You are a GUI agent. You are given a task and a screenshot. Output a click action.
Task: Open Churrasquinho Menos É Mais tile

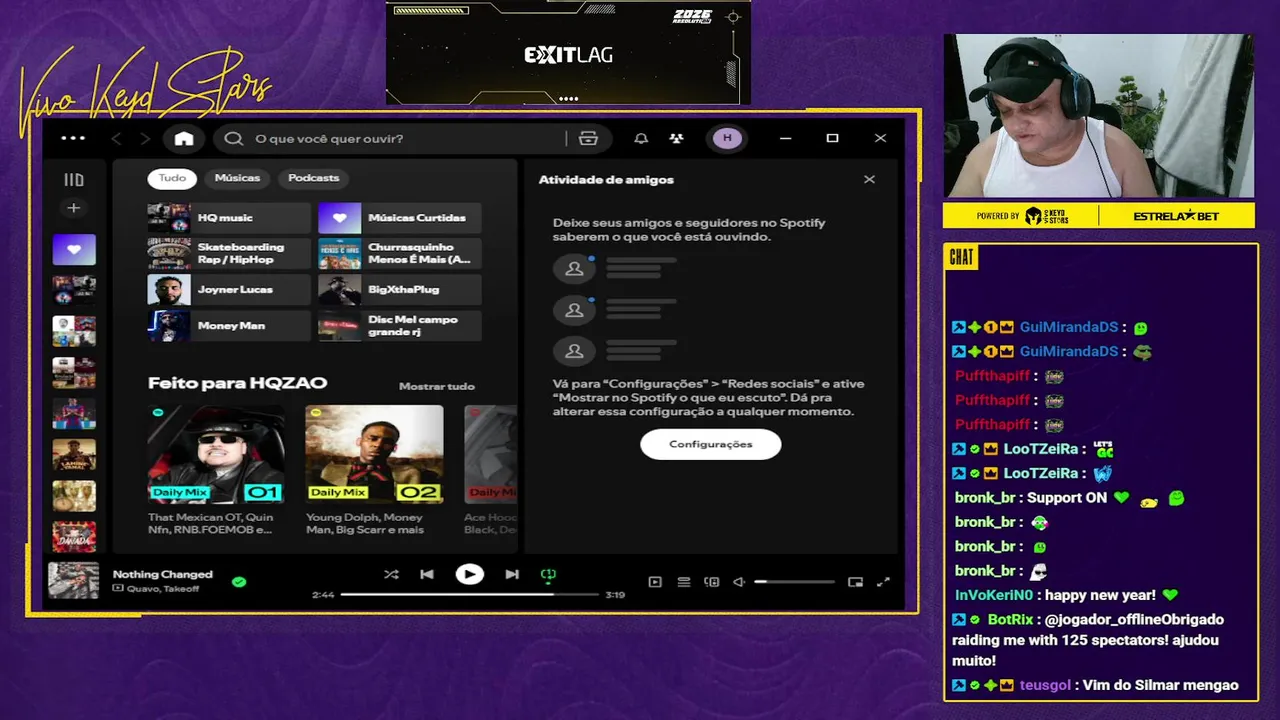coord(399,254)
